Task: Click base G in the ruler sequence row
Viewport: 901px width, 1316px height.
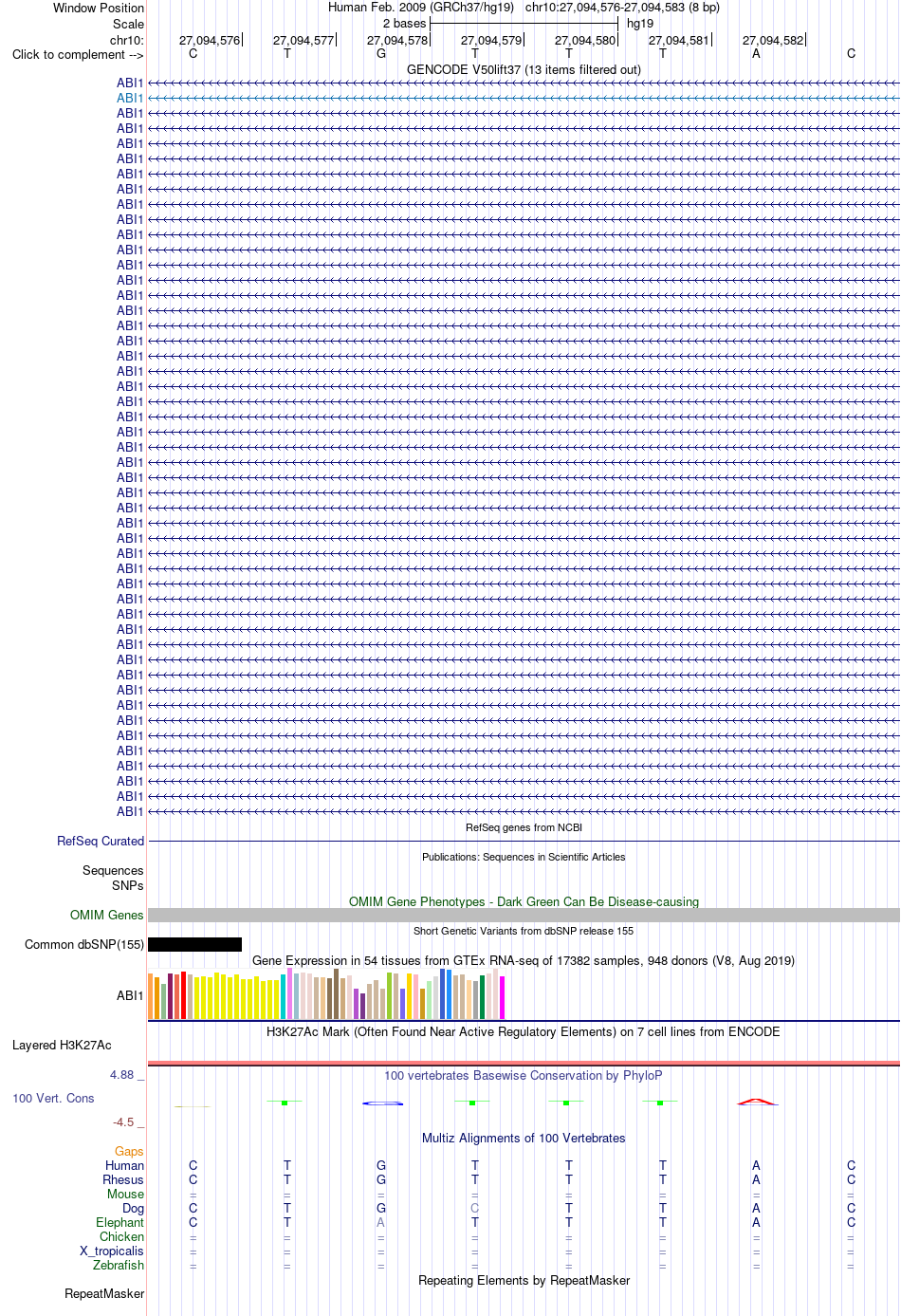Action: click(x=381, y=53)
